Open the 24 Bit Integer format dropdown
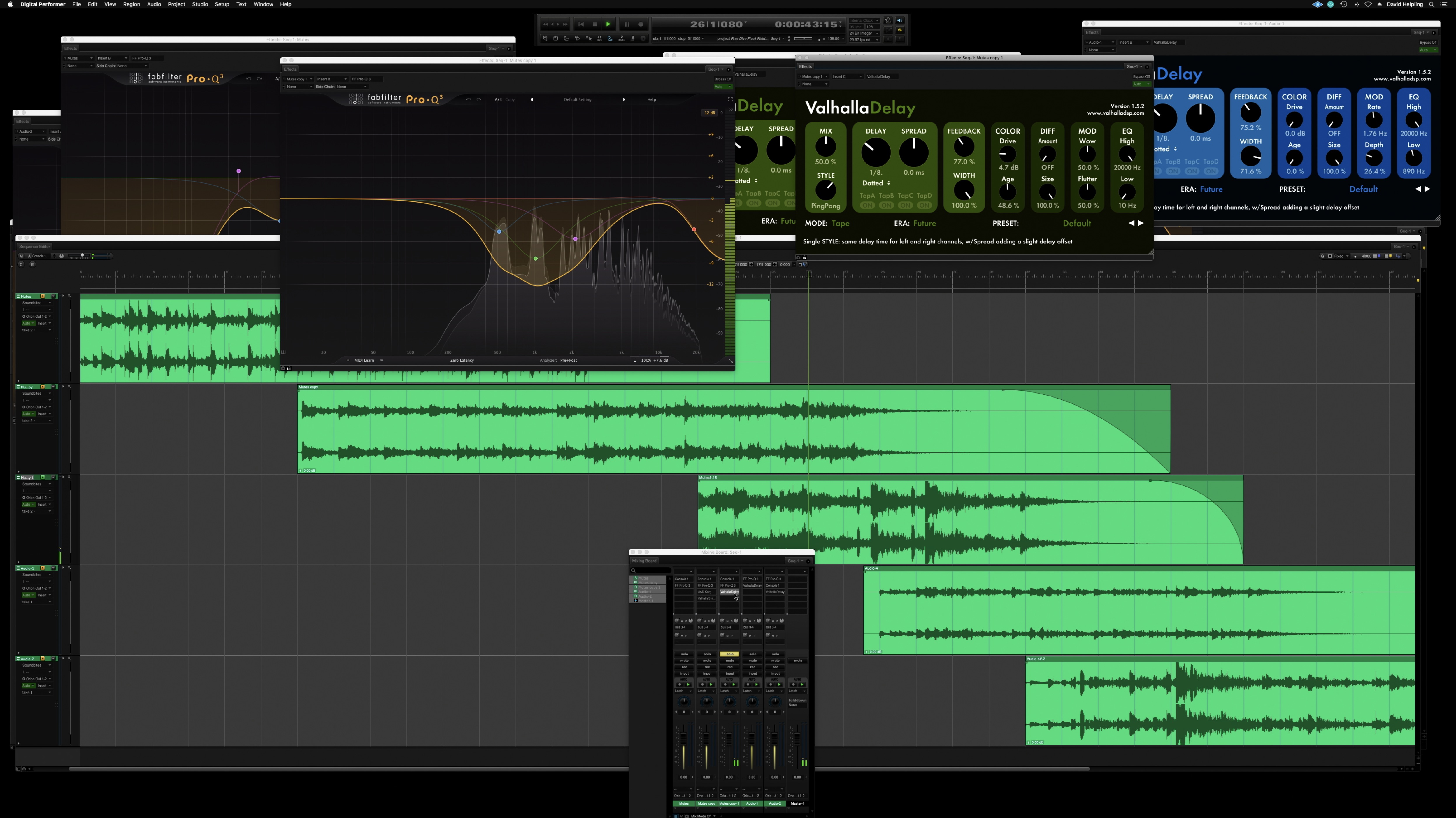Image resolution: width=1456 pixels, height=818 pixels. 864,33
